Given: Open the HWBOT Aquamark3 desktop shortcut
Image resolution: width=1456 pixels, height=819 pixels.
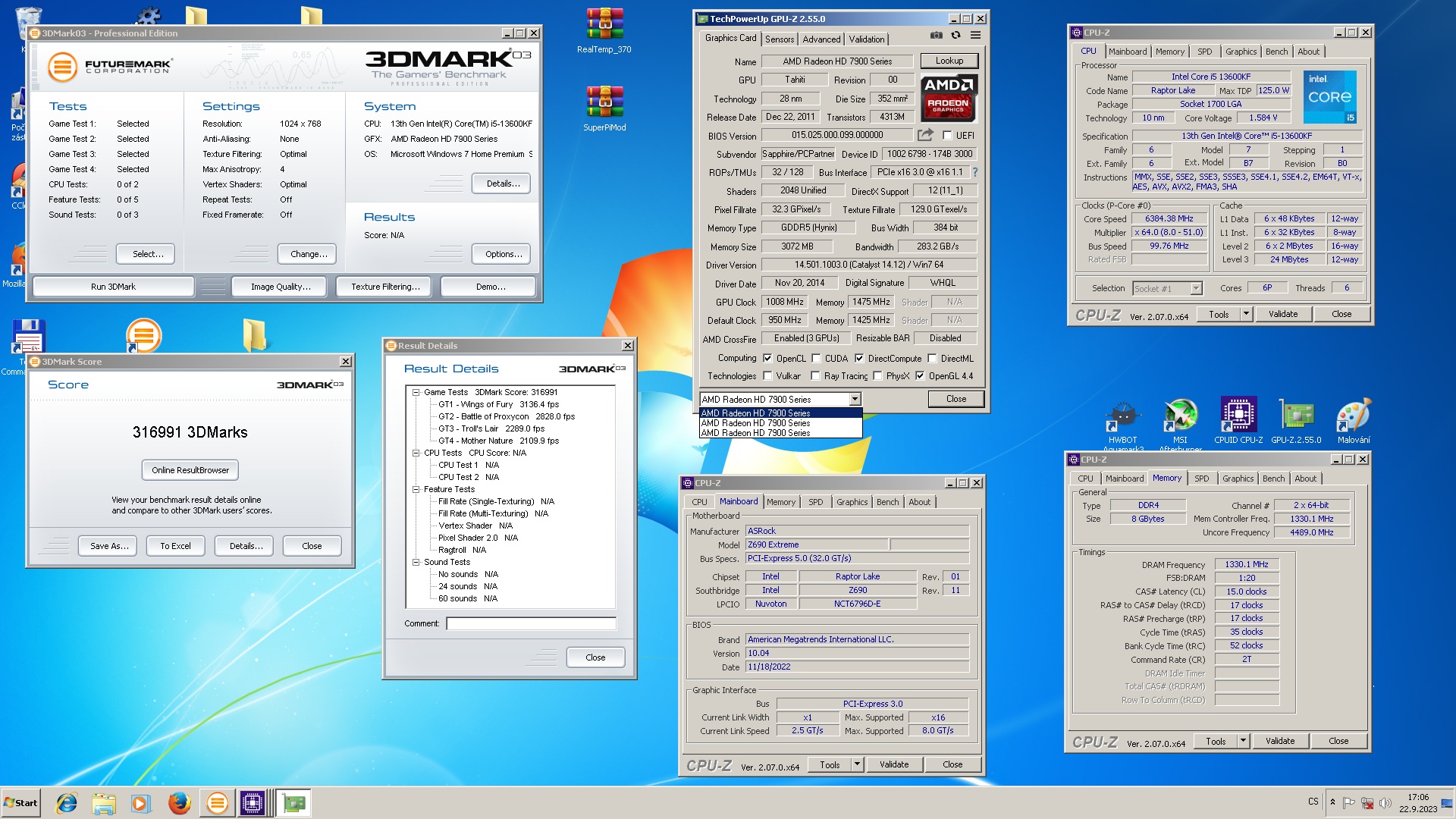Looking at the screenshot, I should coord(1122,423).
